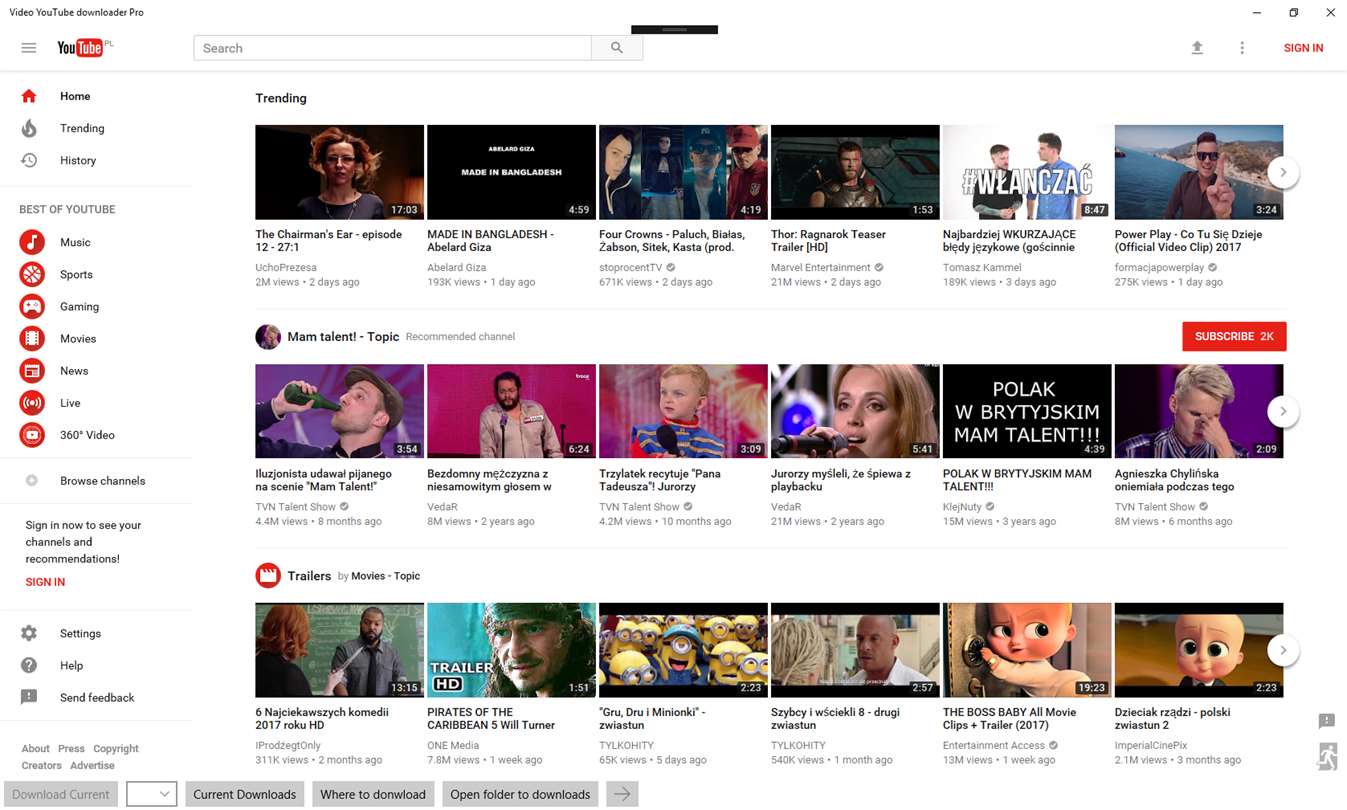Open the PIRATES OF THE CARIBBEAN thumbnail
The width and height of the screenshot is (1347, 810).
[x=511, y=650]
